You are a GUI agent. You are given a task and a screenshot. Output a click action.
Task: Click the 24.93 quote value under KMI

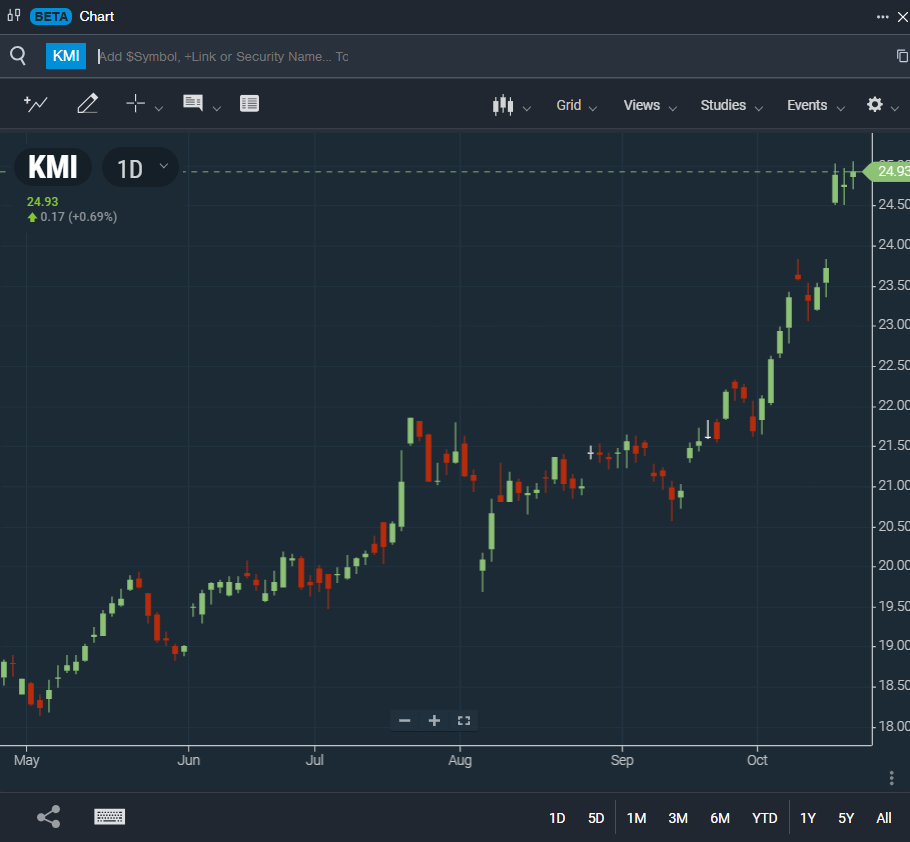[42, 202]
